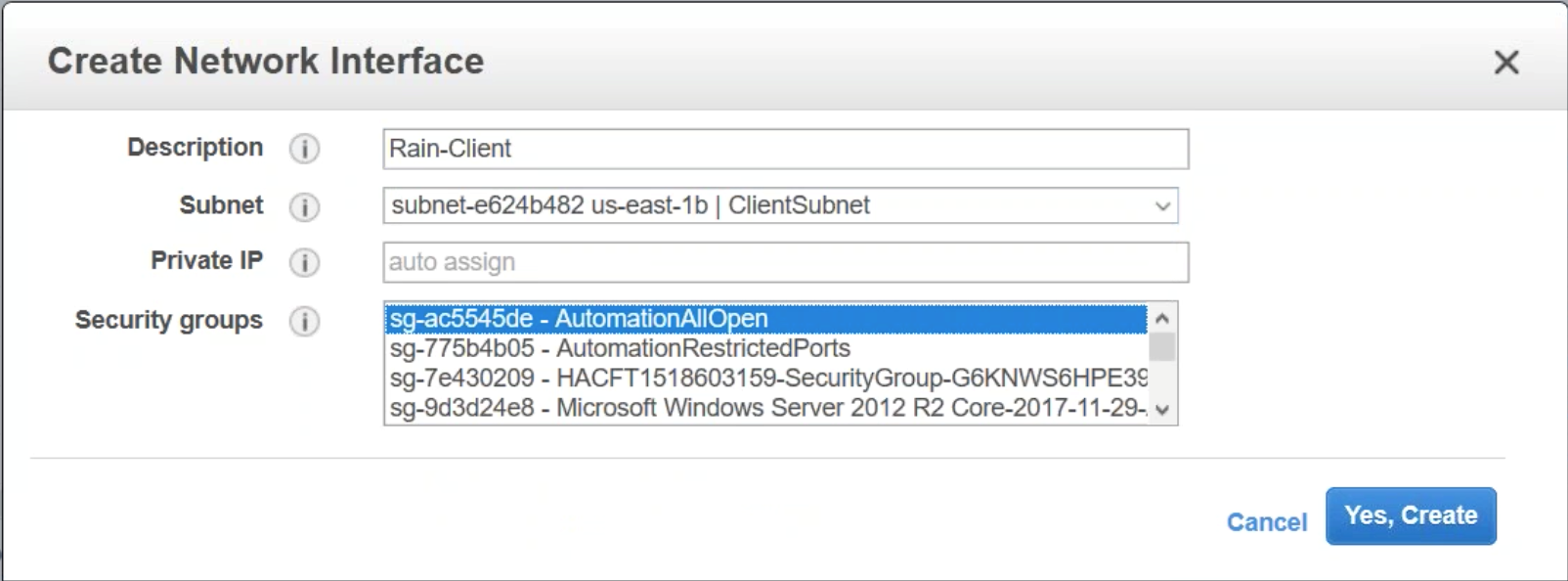Click the Subnet info icon
This screenshot has width=1568, height=581.
tap(304, 207)
